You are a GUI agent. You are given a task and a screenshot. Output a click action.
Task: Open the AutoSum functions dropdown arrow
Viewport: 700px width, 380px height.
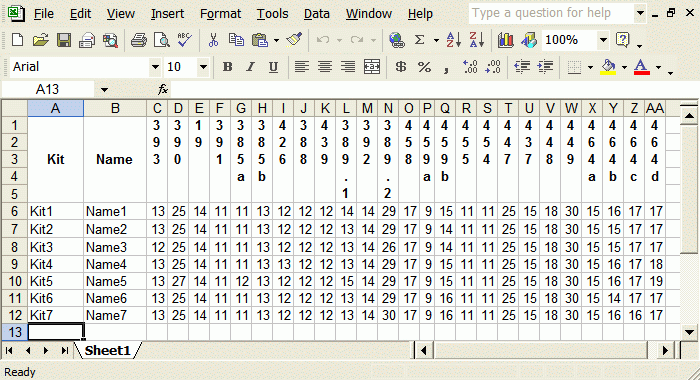436,41
